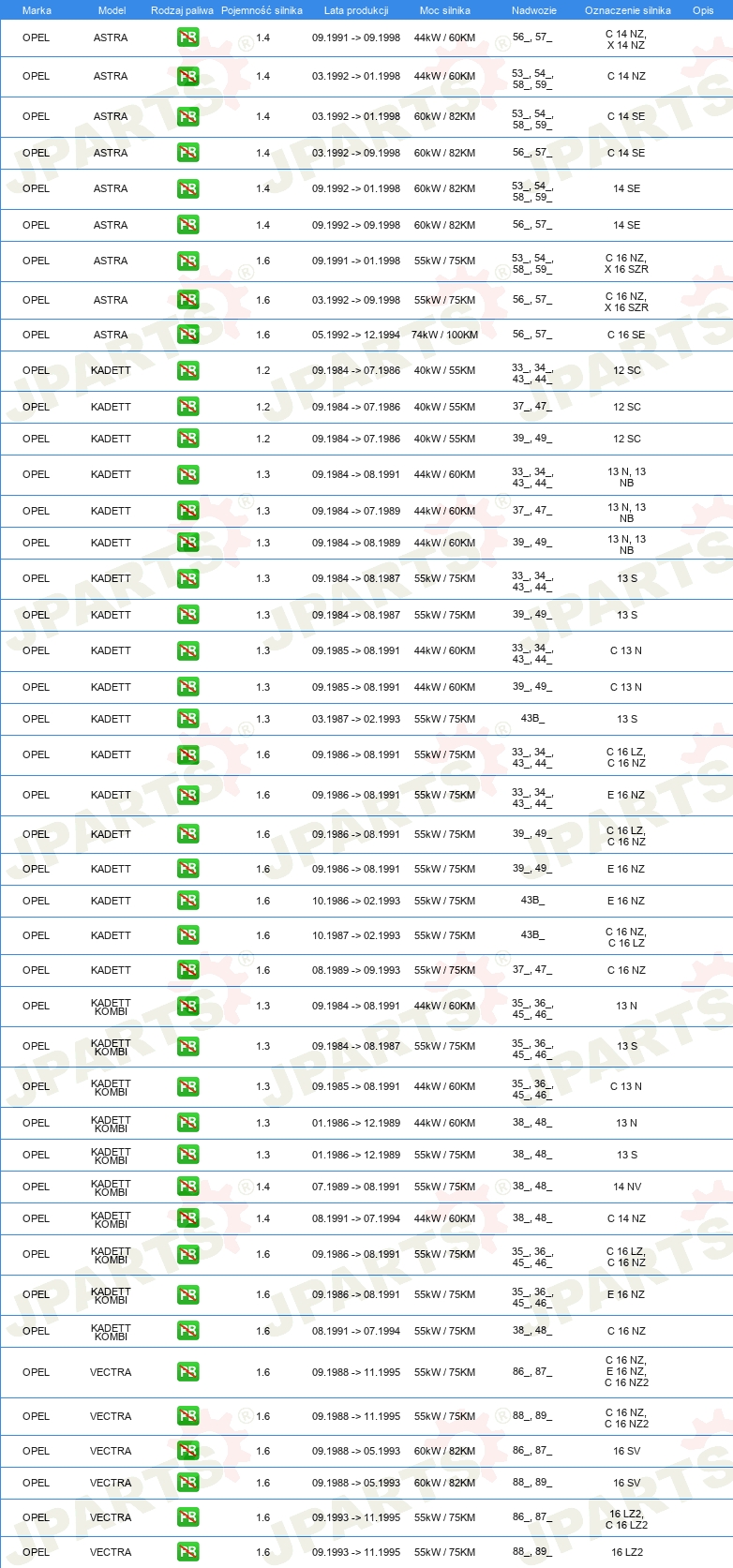Select the engine code cell C 16 SE
The height and width of the screenshot is (1568, 733).
(626, 335)
